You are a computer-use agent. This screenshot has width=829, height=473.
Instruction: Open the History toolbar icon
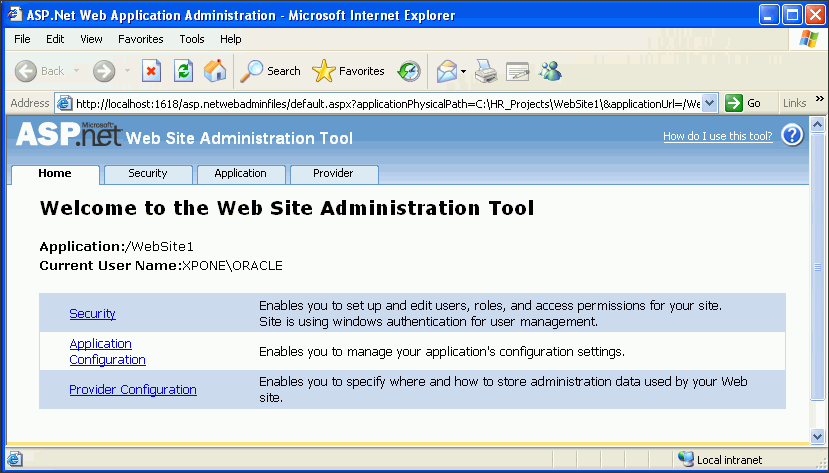coord(409,71)
